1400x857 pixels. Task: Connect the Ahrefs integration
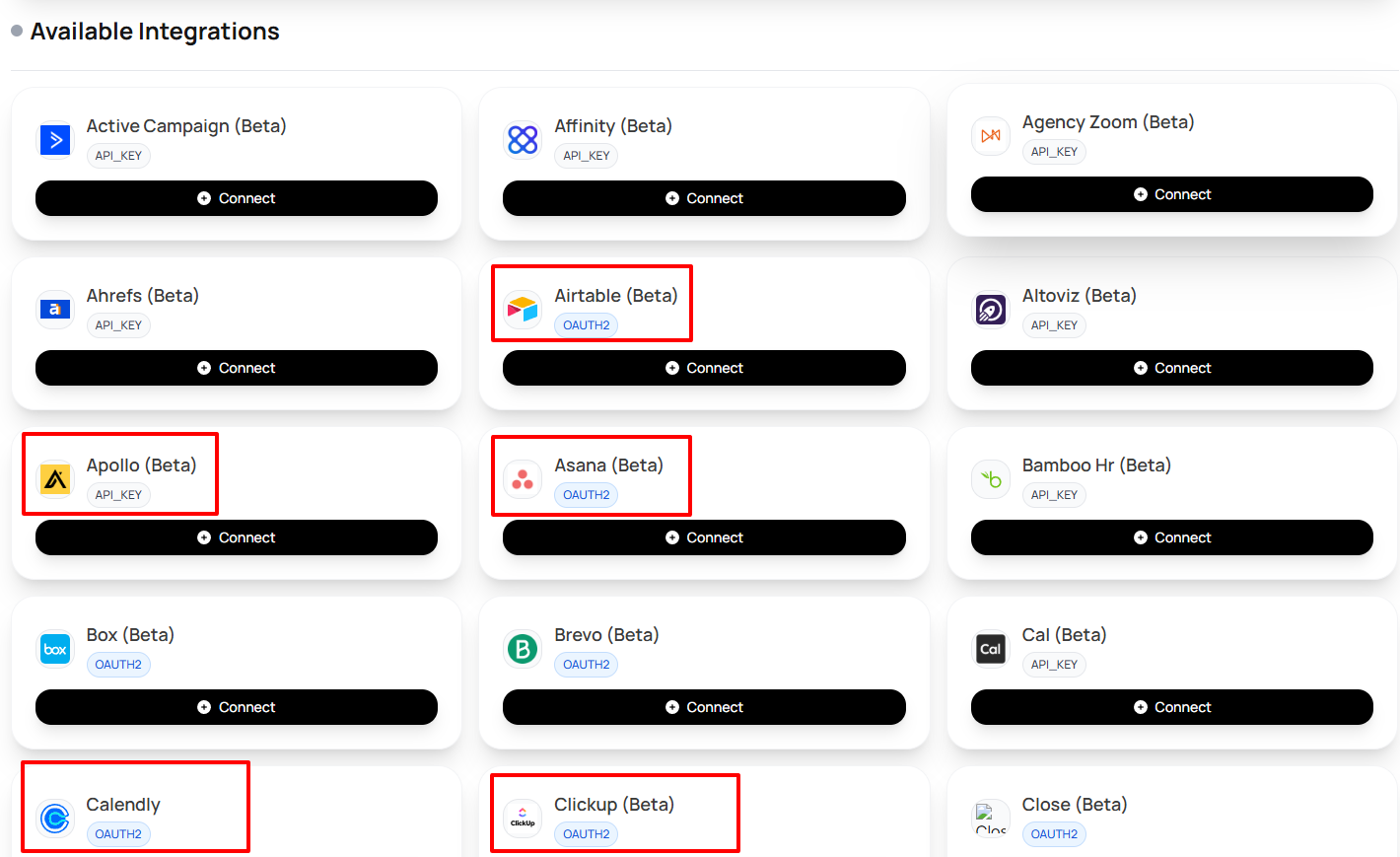[237, 368]
